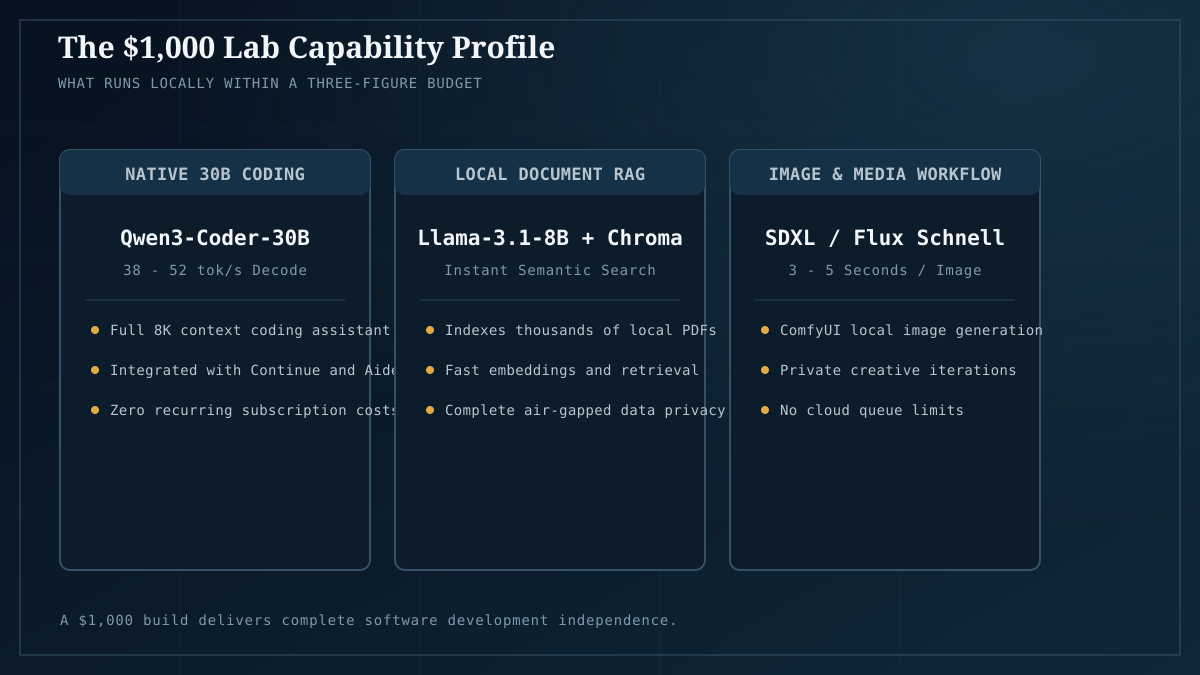Click the 'Image & Media Workflow' card header

tap(885, 174)
